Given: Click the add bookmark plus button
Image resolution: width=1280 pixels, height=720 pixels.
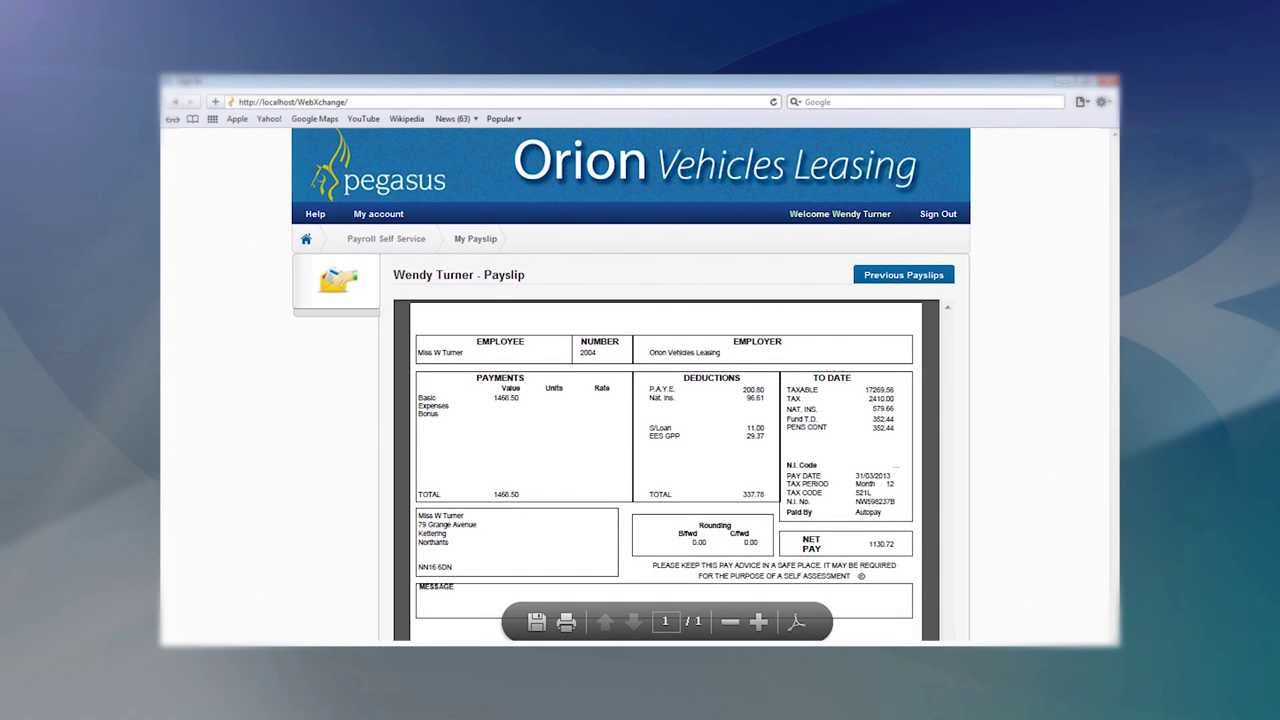Looking at the screenshot, I should 215,102.
